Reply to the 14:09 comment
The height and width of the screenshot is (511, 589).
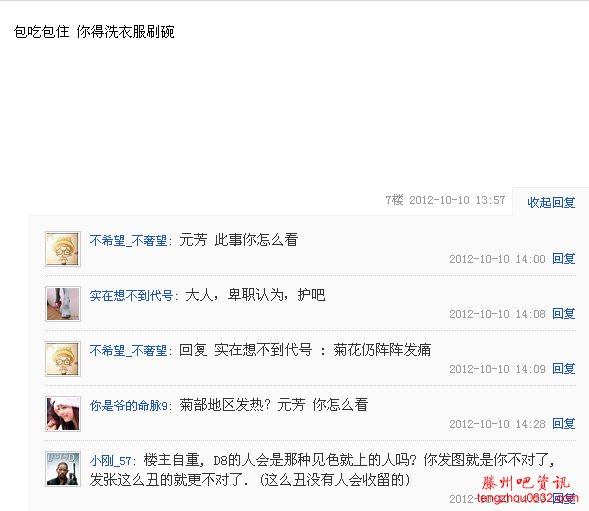(x=563, y=369)
